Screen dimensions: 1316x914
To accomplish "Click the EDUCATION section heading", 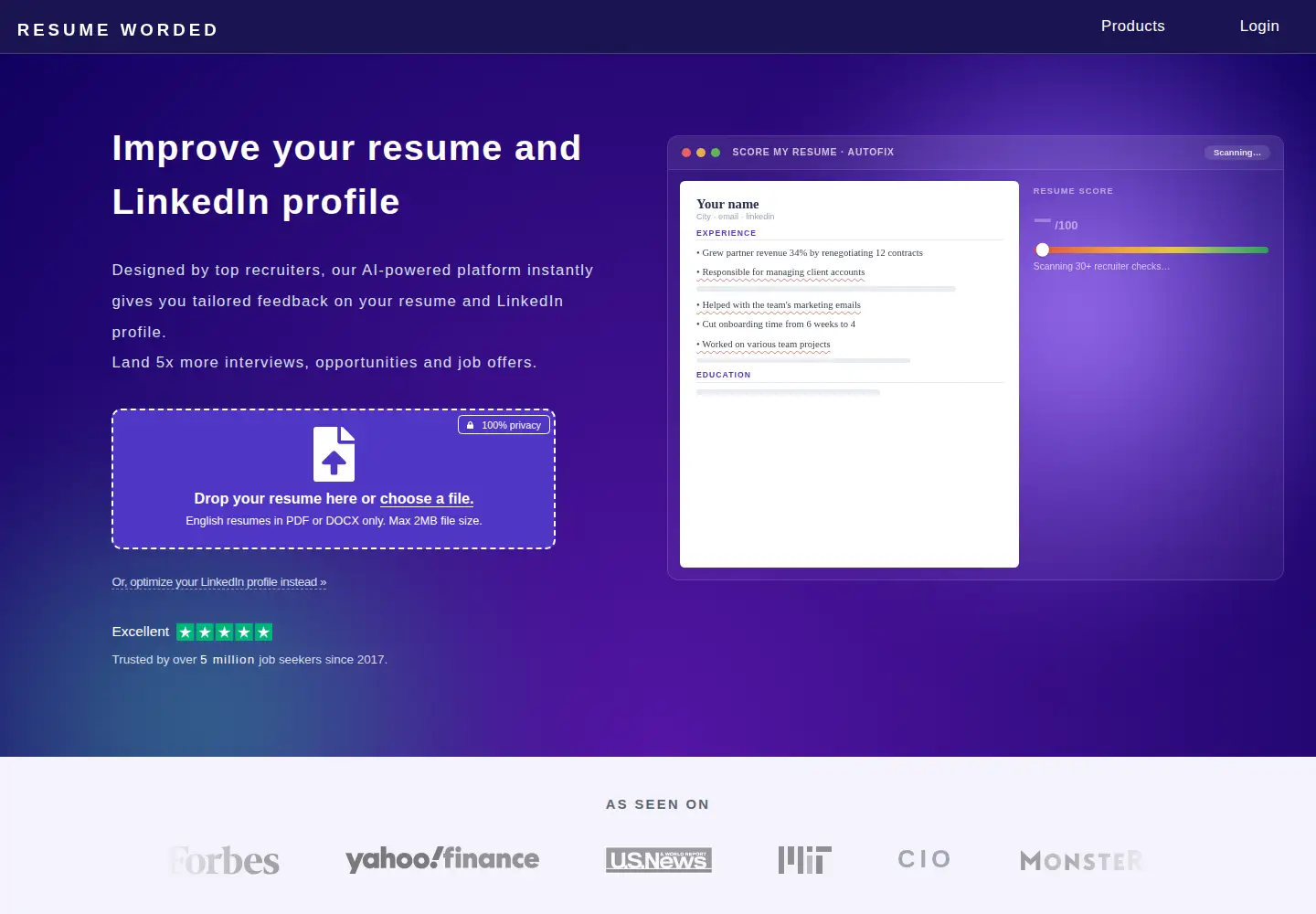I will [x=724, y=375].
